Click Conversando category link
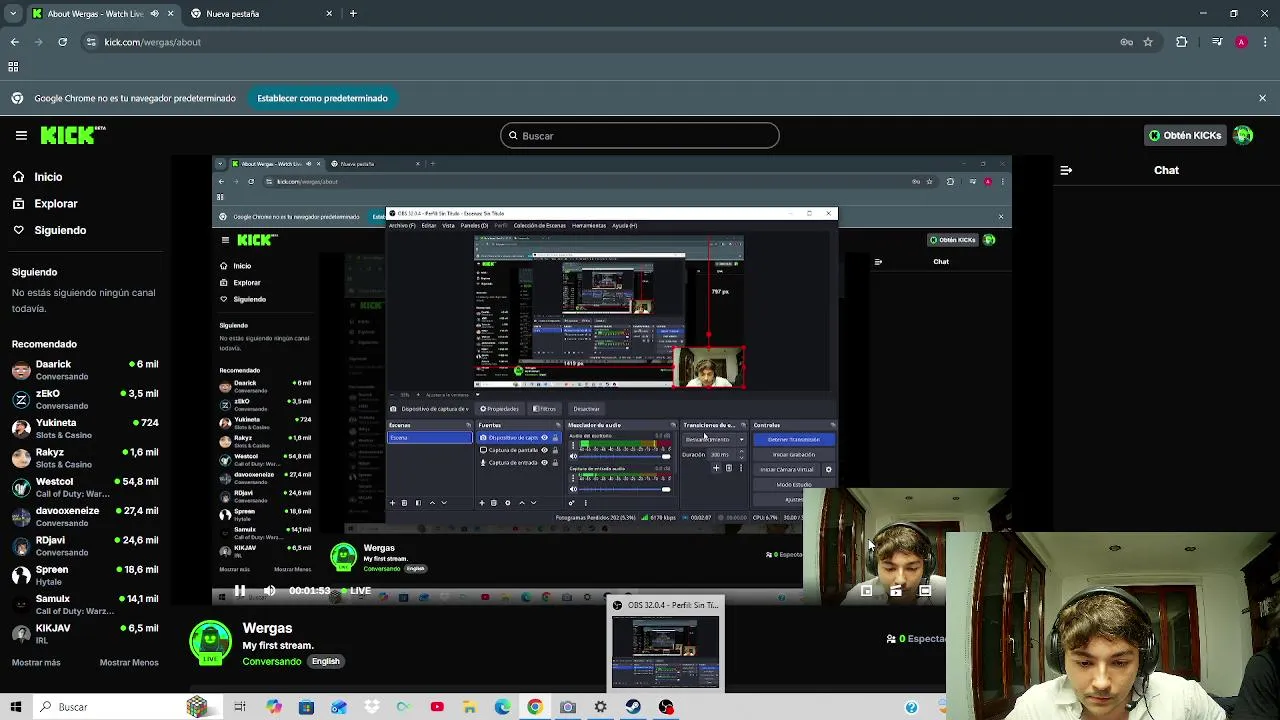 point(271,661)
